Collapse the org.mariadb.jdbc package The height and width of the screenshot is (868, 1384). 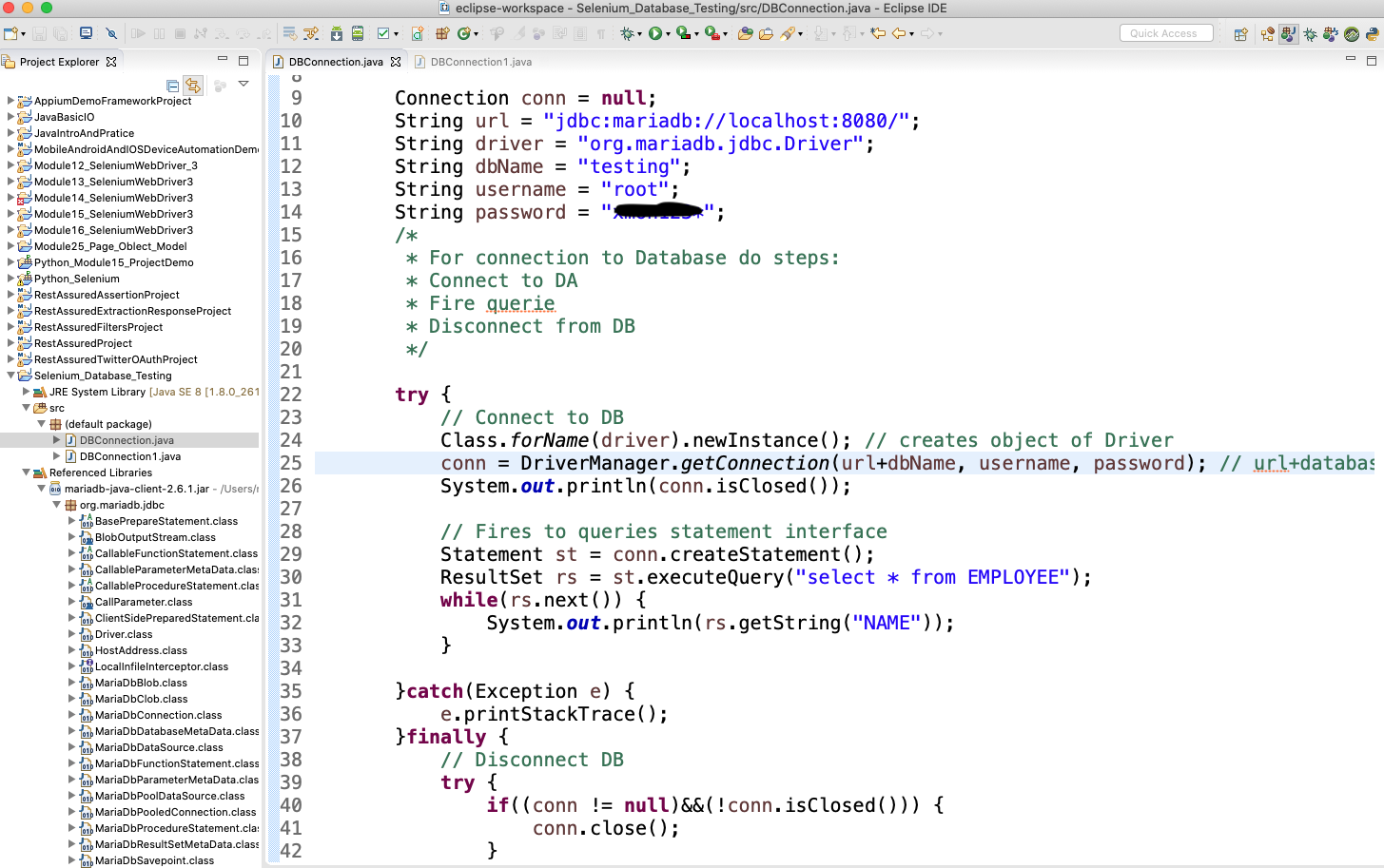[57, 505]
